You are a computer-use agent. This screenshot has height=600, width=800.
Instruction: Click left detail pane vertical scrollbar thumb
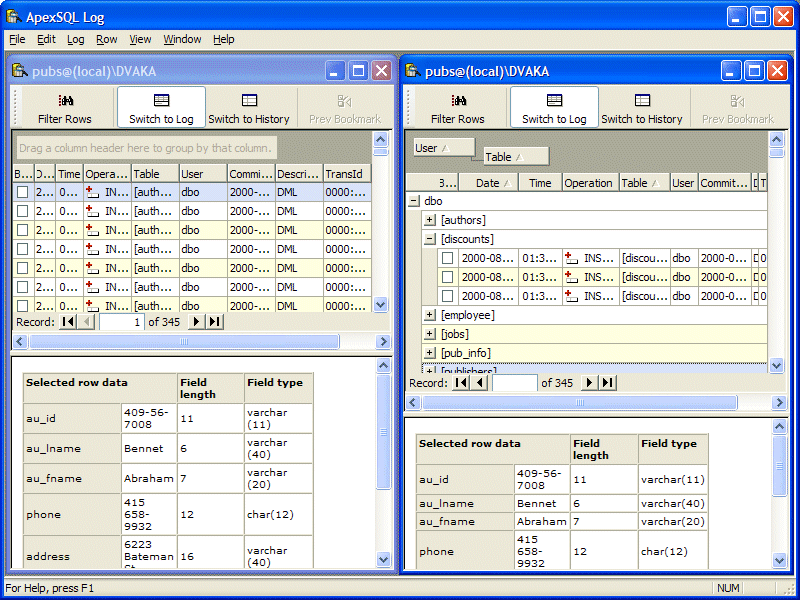384,432
